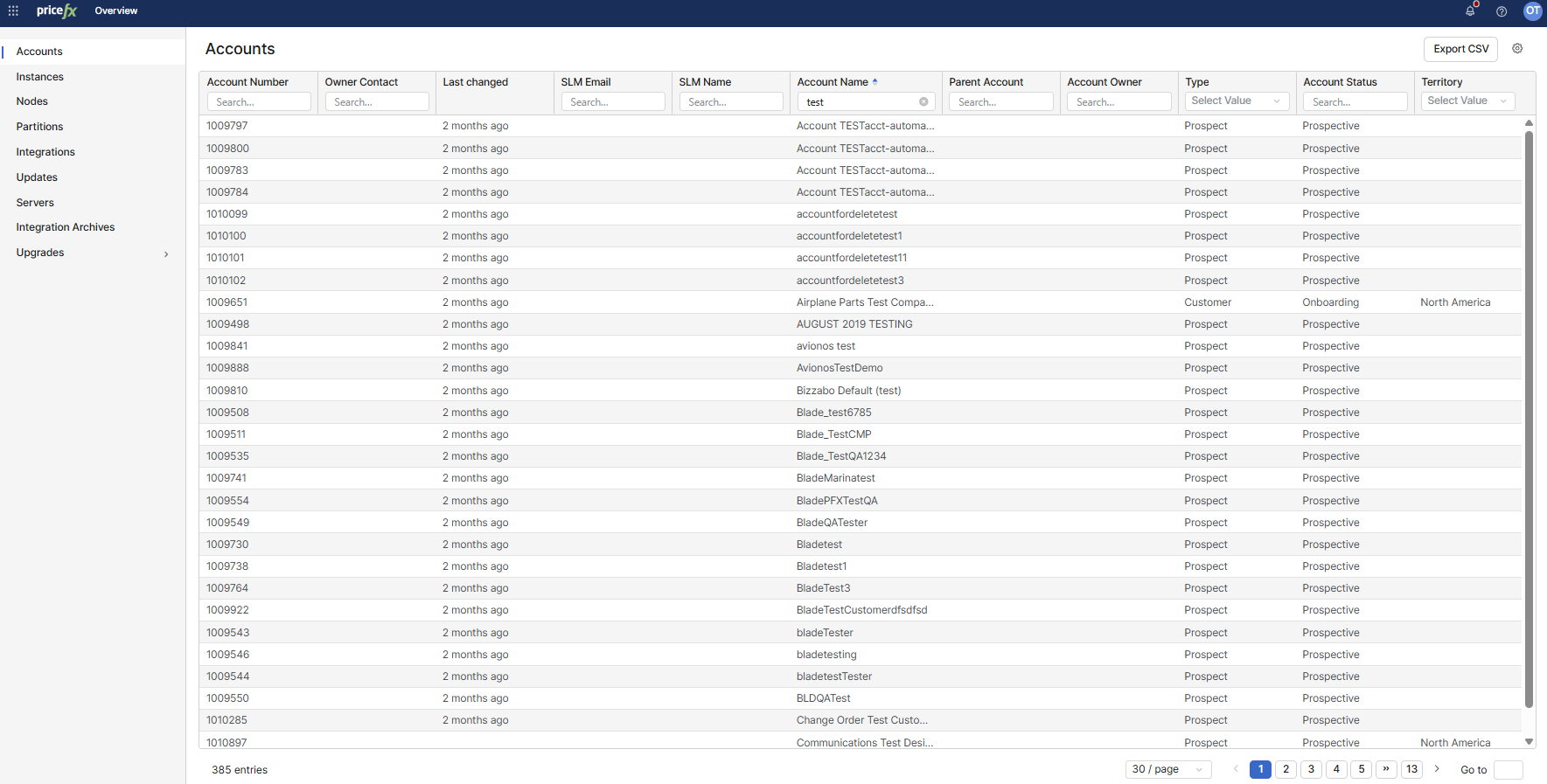
Task: Open table settings gear icon
Action: click(1517, 49)
